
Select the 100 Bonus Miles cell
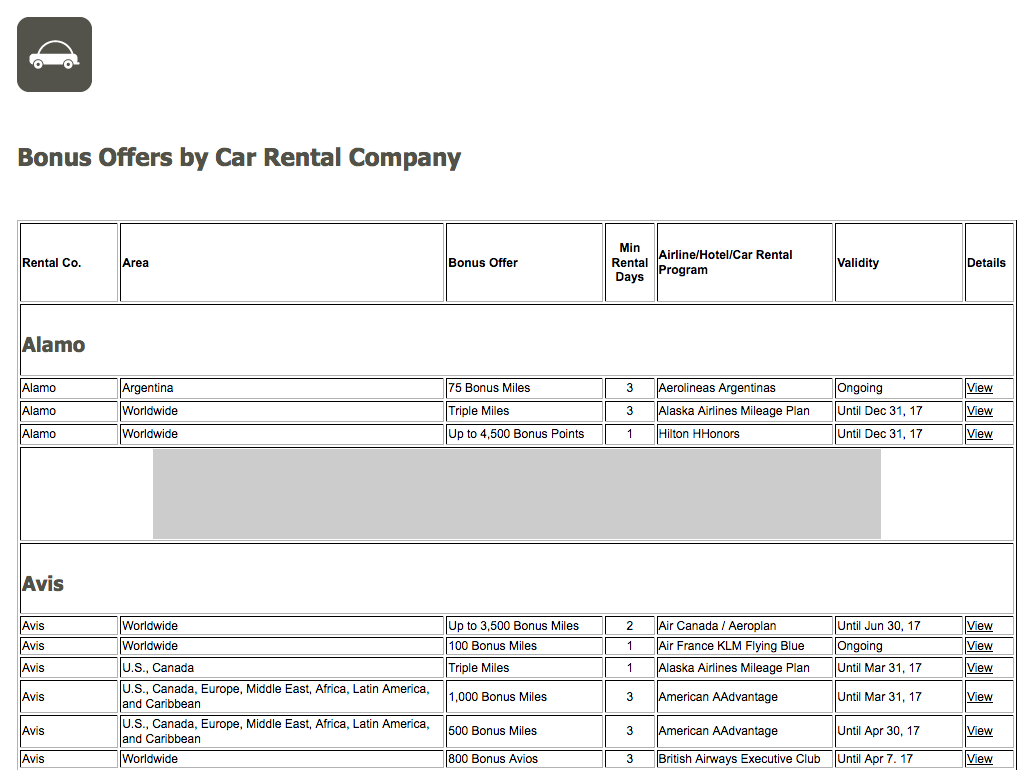(524, 646)
